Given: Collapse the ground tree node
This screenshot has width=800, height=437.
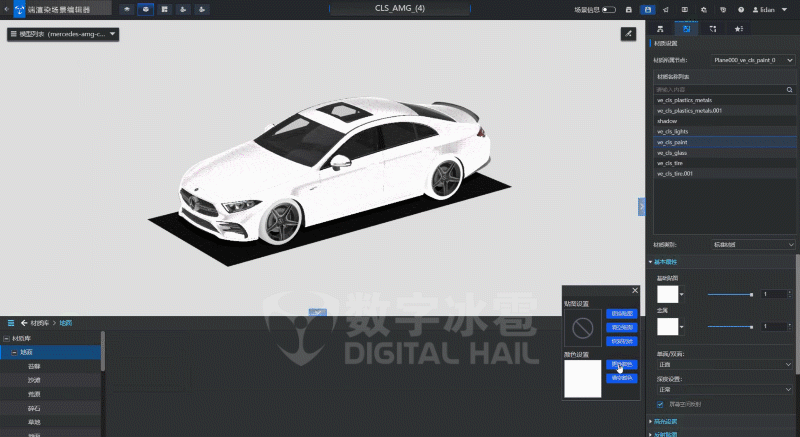Looking at the screenshot, I should pyautogui.click(x=14, y=352).
